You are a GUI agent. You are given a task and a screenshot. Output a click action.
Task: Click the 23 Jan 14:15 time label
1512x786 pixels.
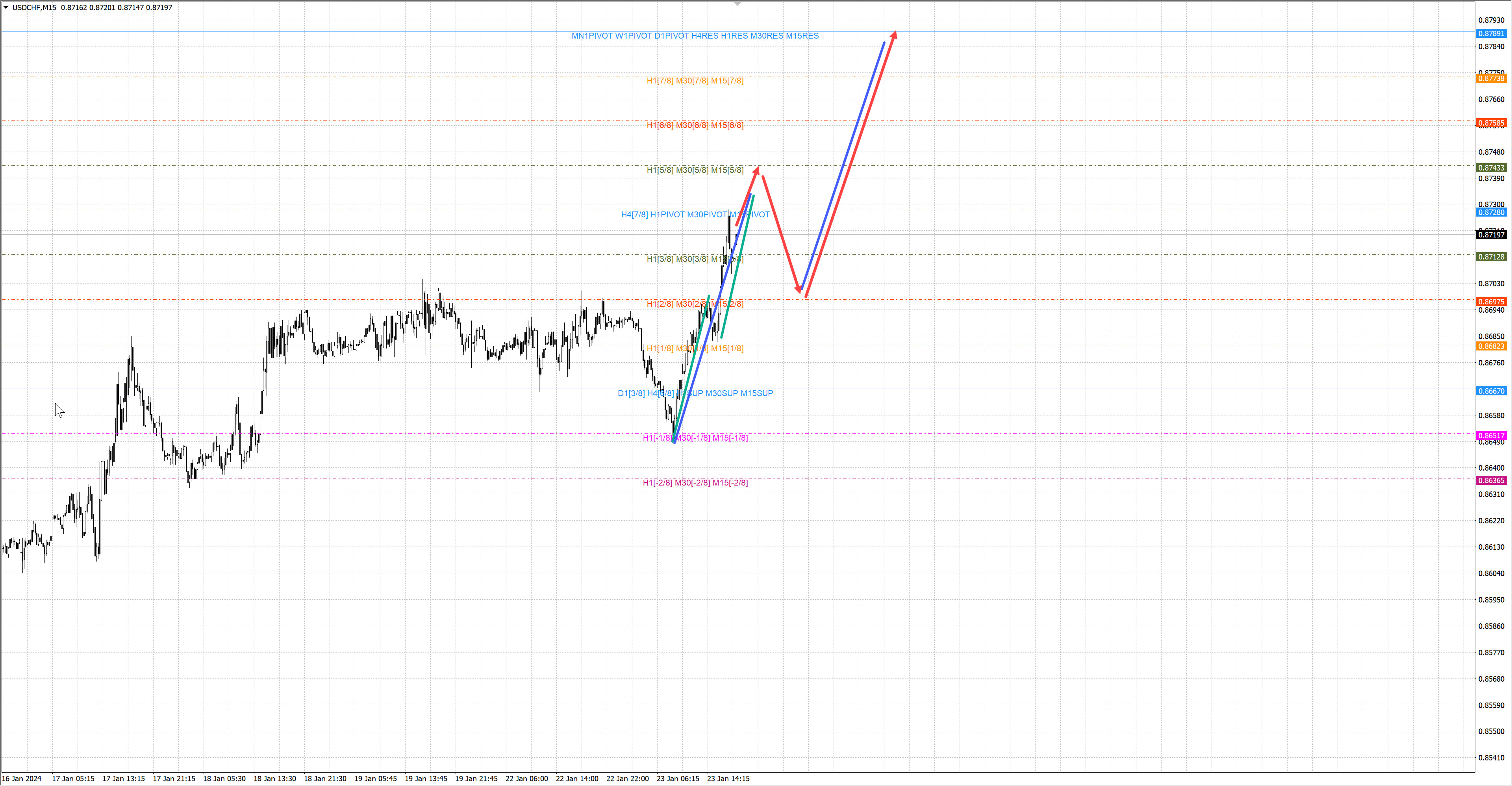pyautogui.click(x=728, y=779)
